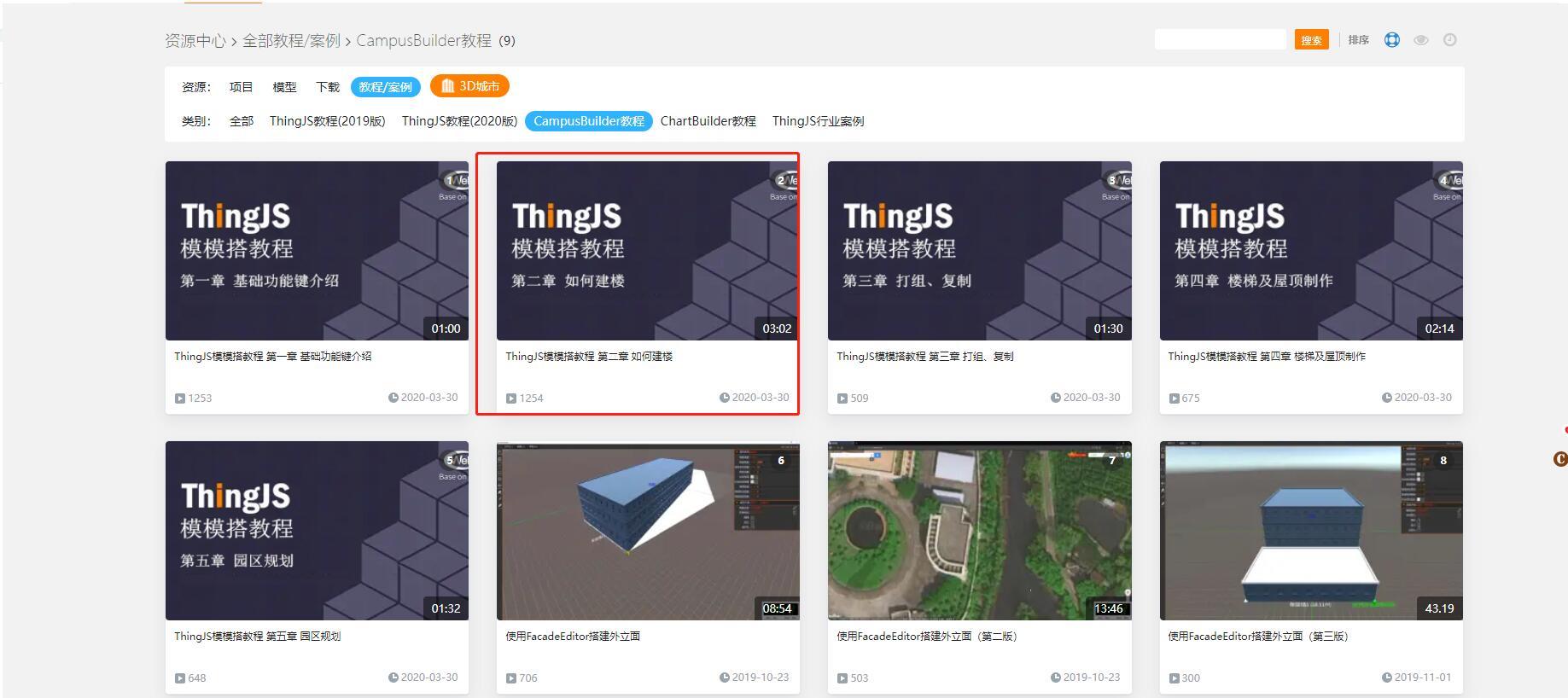Focus the search input field
The height and width of the screenshot is (698, 1568).
point(1221,39)
